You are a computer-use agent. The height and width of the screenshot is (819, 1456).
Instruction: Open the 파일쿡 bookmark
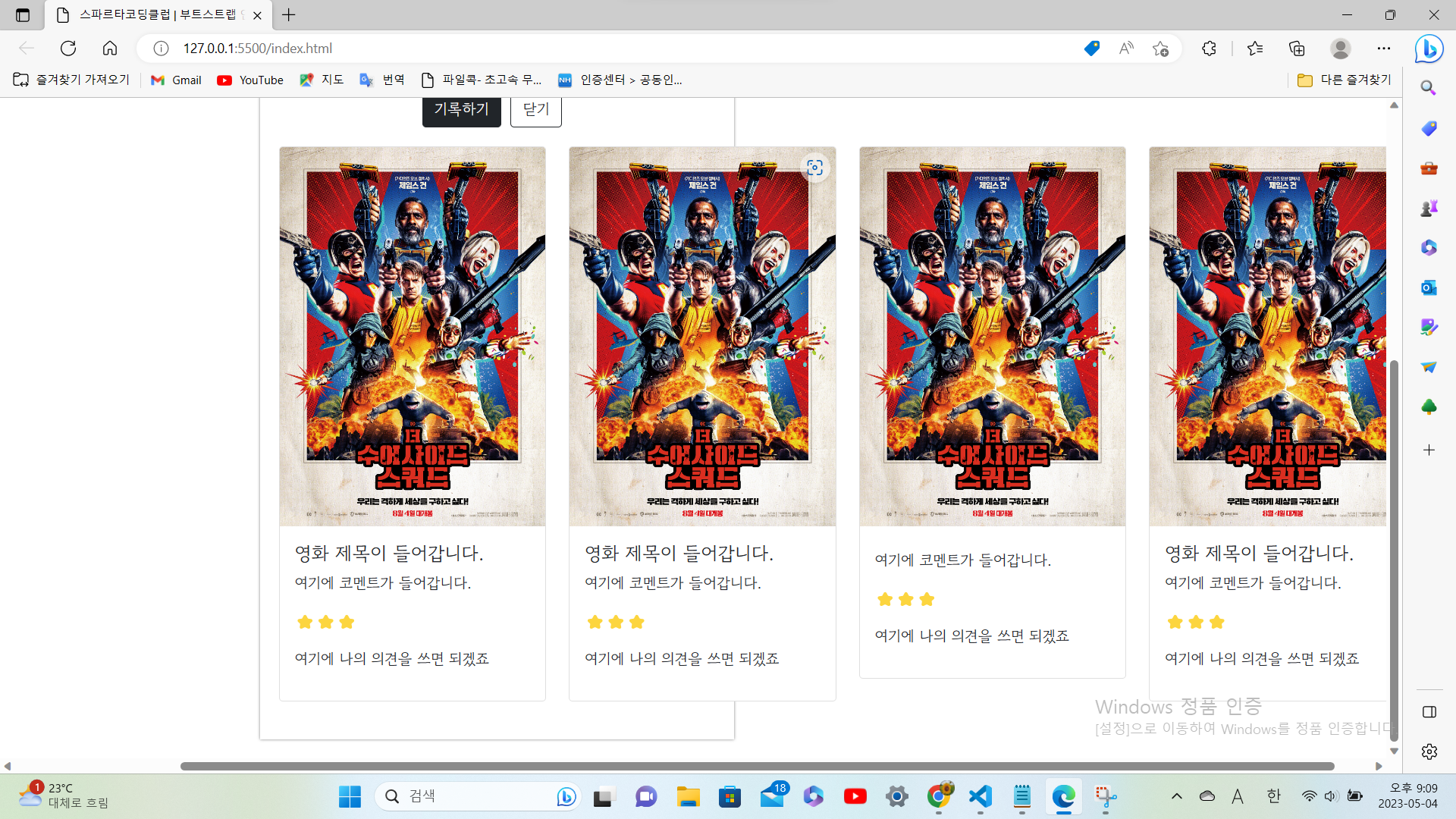(x=482, y=80)
